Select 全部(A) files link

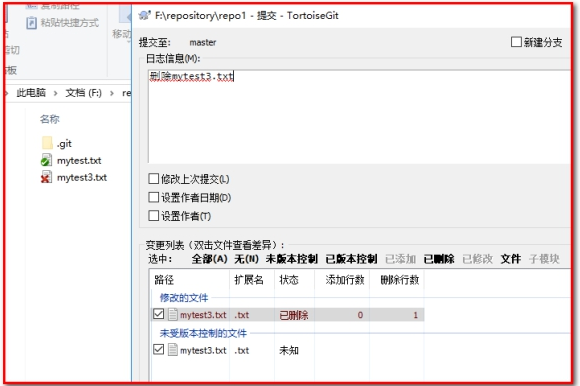tap(209, 259)
